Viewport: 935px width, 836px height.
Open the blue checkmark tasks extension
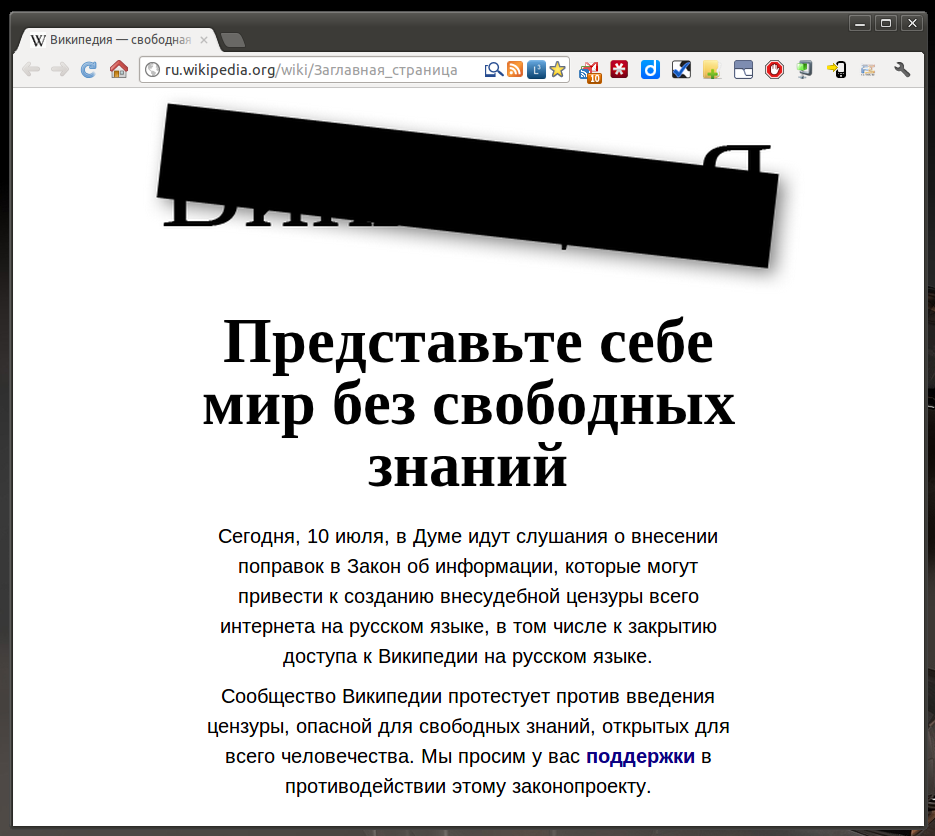pyautogui.click(x=681, y=70)
